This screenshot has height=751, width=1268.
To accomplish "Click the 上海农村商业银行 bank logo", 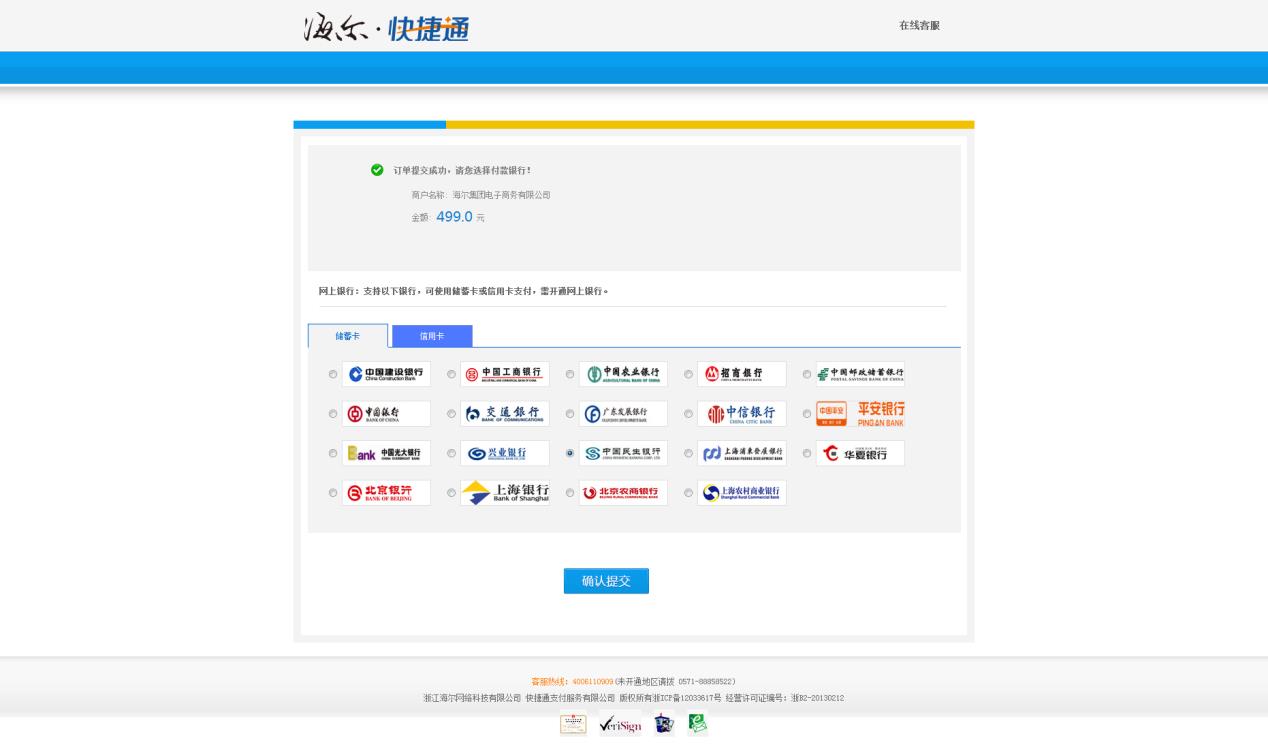I will tap(742, 493).
